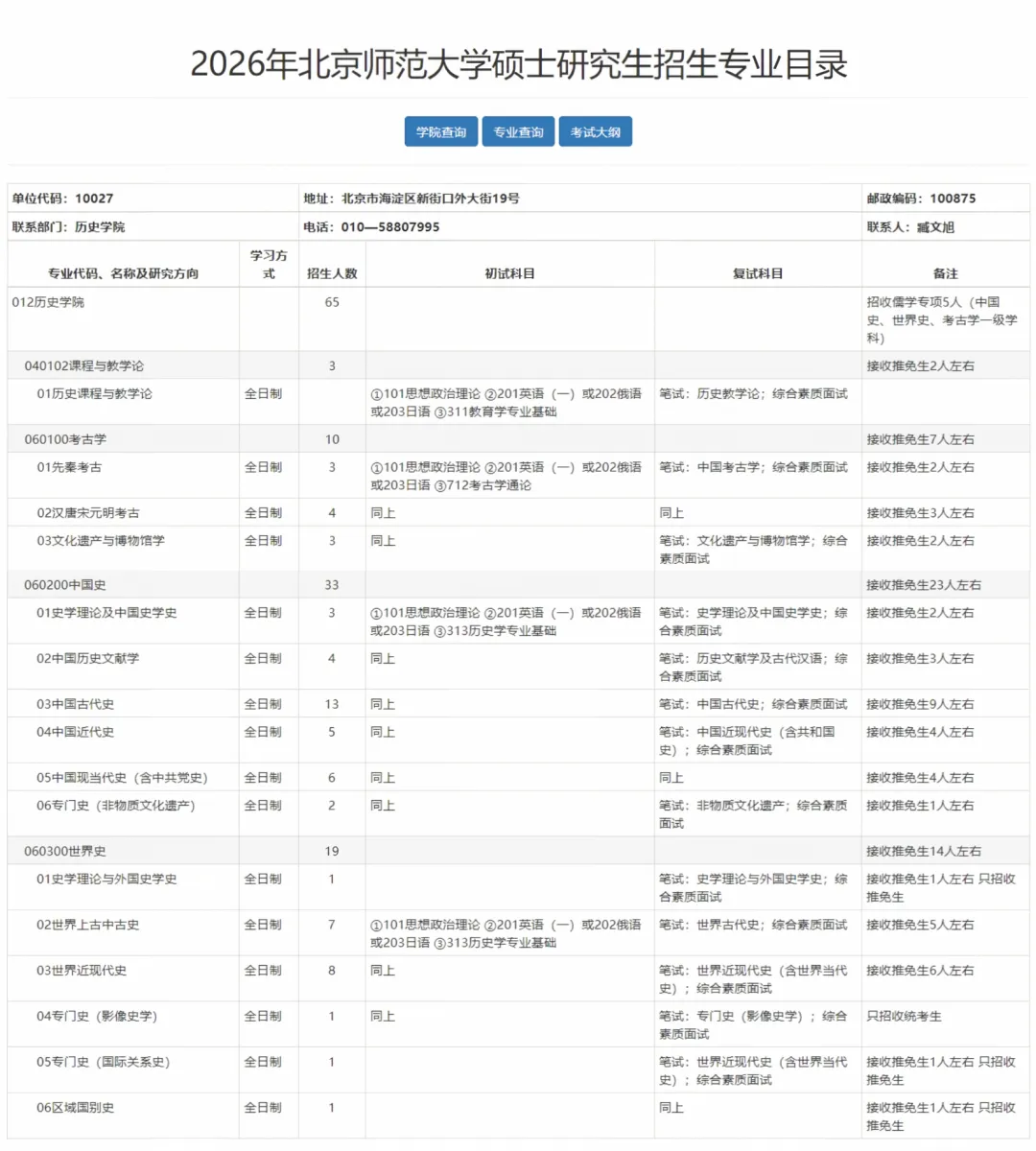Select the 060200中国史 row
This screenshot has width=1036, height=1151.
[518, 585]
